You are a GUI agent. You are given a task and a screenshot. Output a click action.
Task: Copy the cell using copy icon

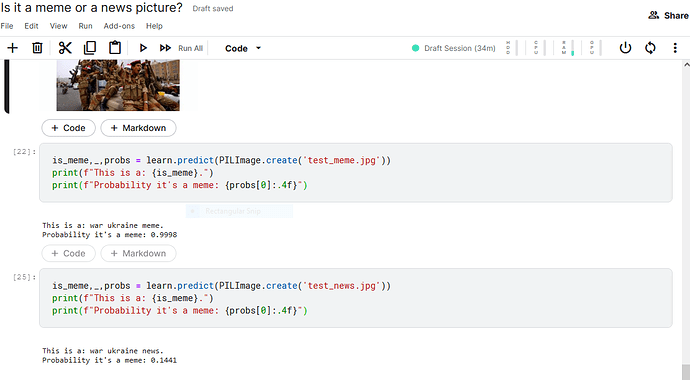pyautogui.click(x=90, y=48)
